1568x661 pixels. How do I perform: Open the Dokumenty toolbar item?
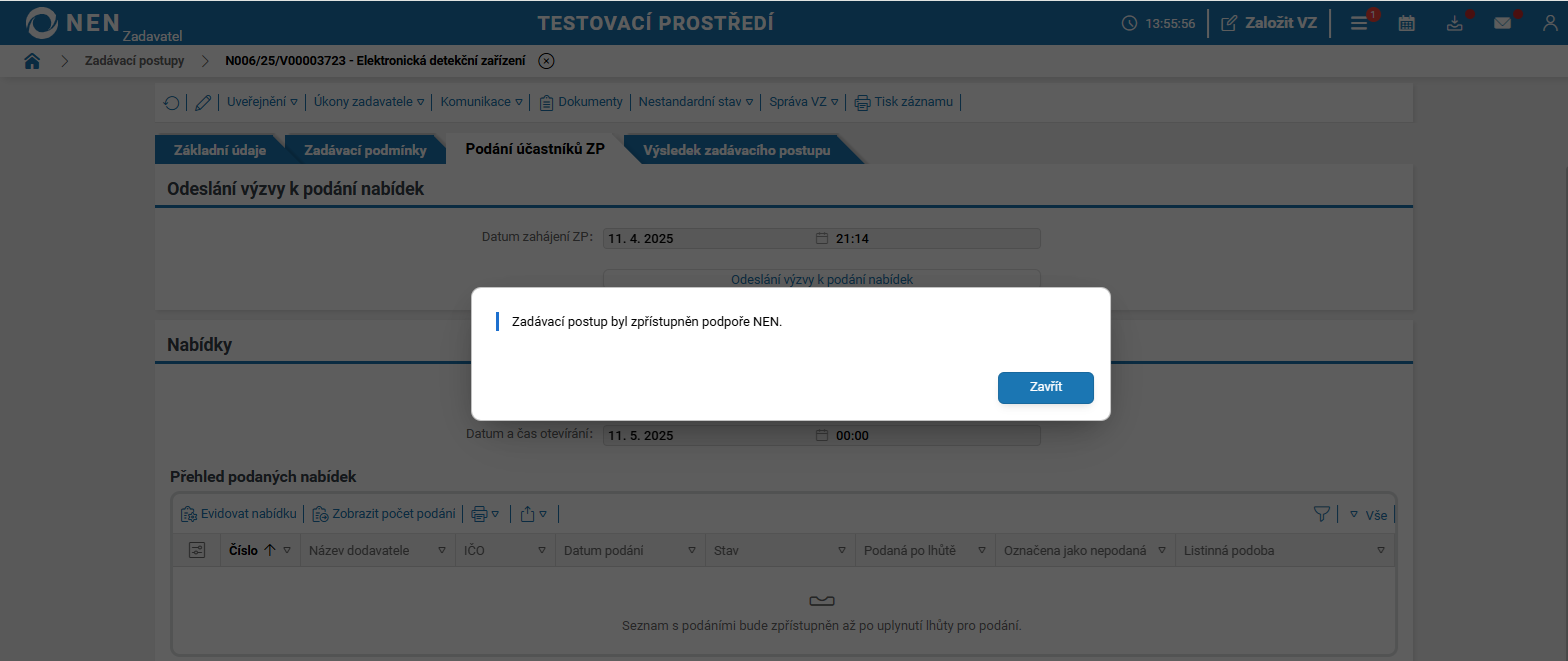click(x=588, y=101)
